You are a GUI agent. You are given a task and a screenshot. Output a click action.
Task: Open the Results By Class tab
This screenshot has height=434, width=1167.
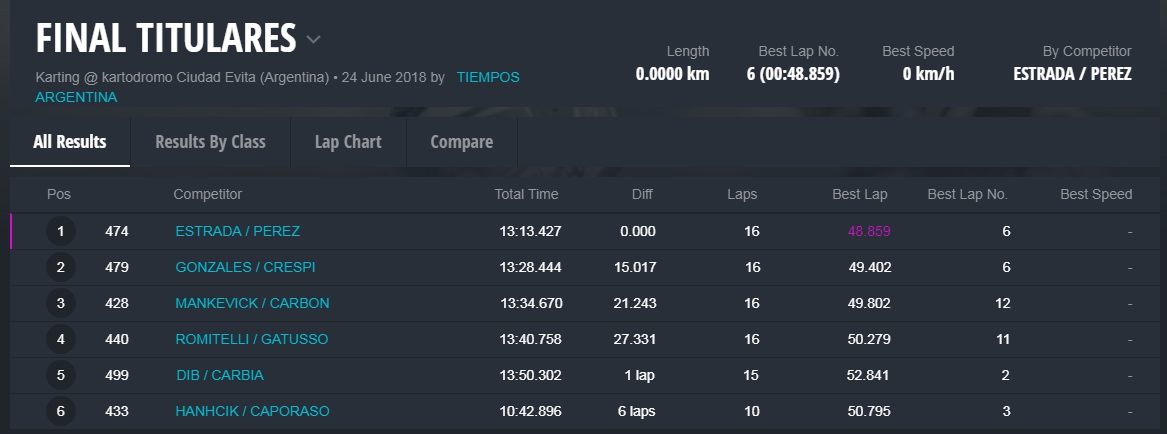[210, 142]
